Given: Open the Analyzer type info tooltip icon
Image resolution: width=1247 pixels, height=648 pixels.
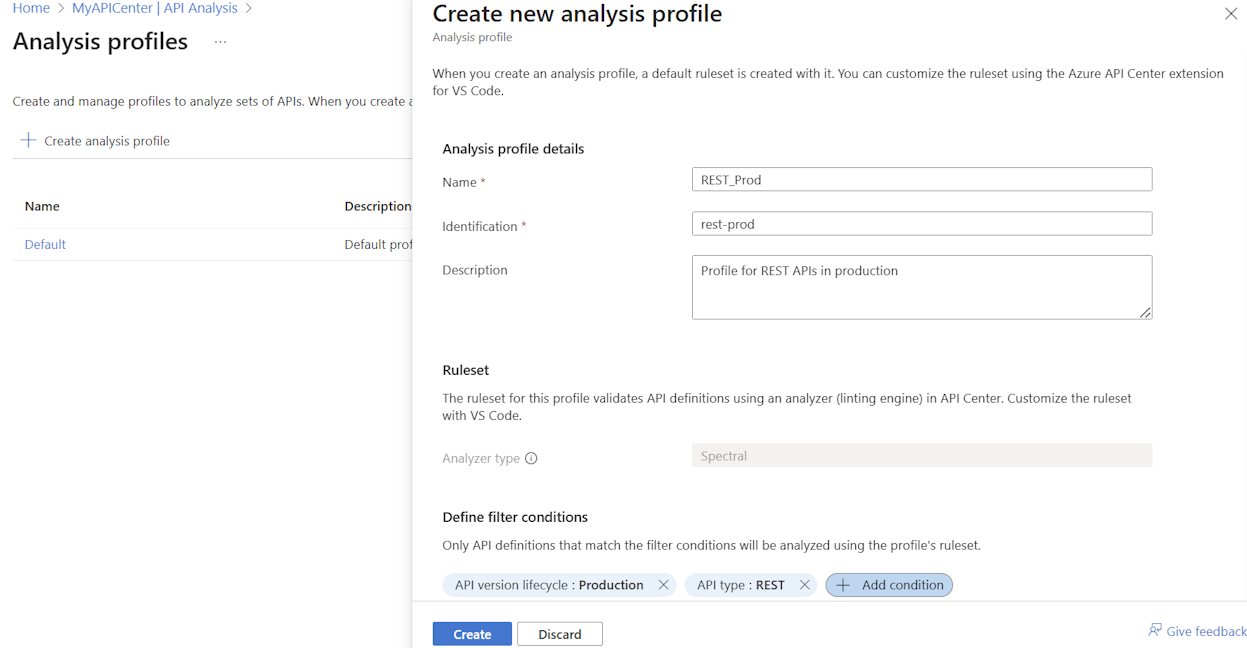Looking at the screenshot, I should click(531, 457).
